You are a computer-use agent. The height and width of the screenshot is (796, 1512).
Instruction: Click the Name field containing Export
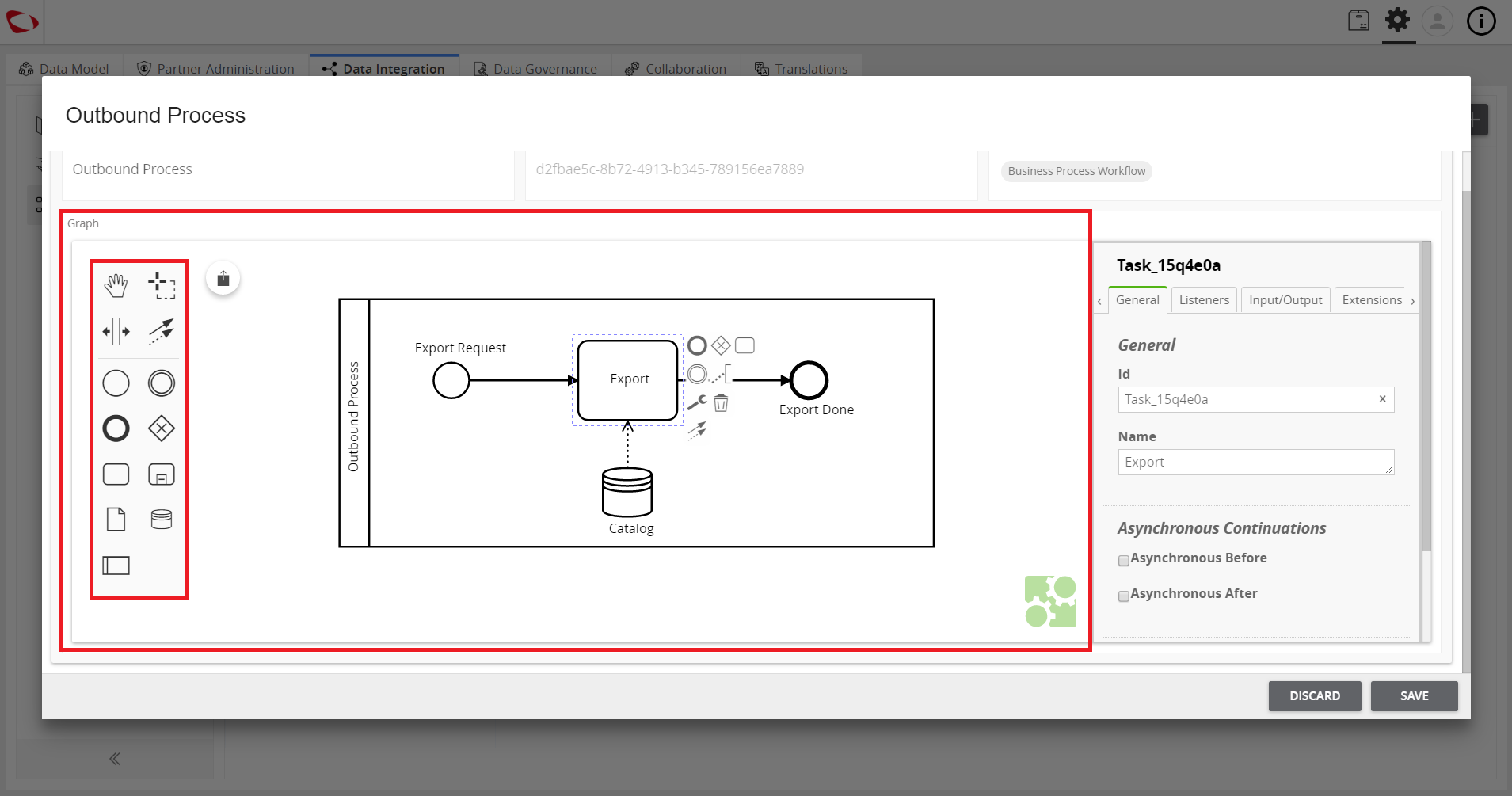(1255, 462)
